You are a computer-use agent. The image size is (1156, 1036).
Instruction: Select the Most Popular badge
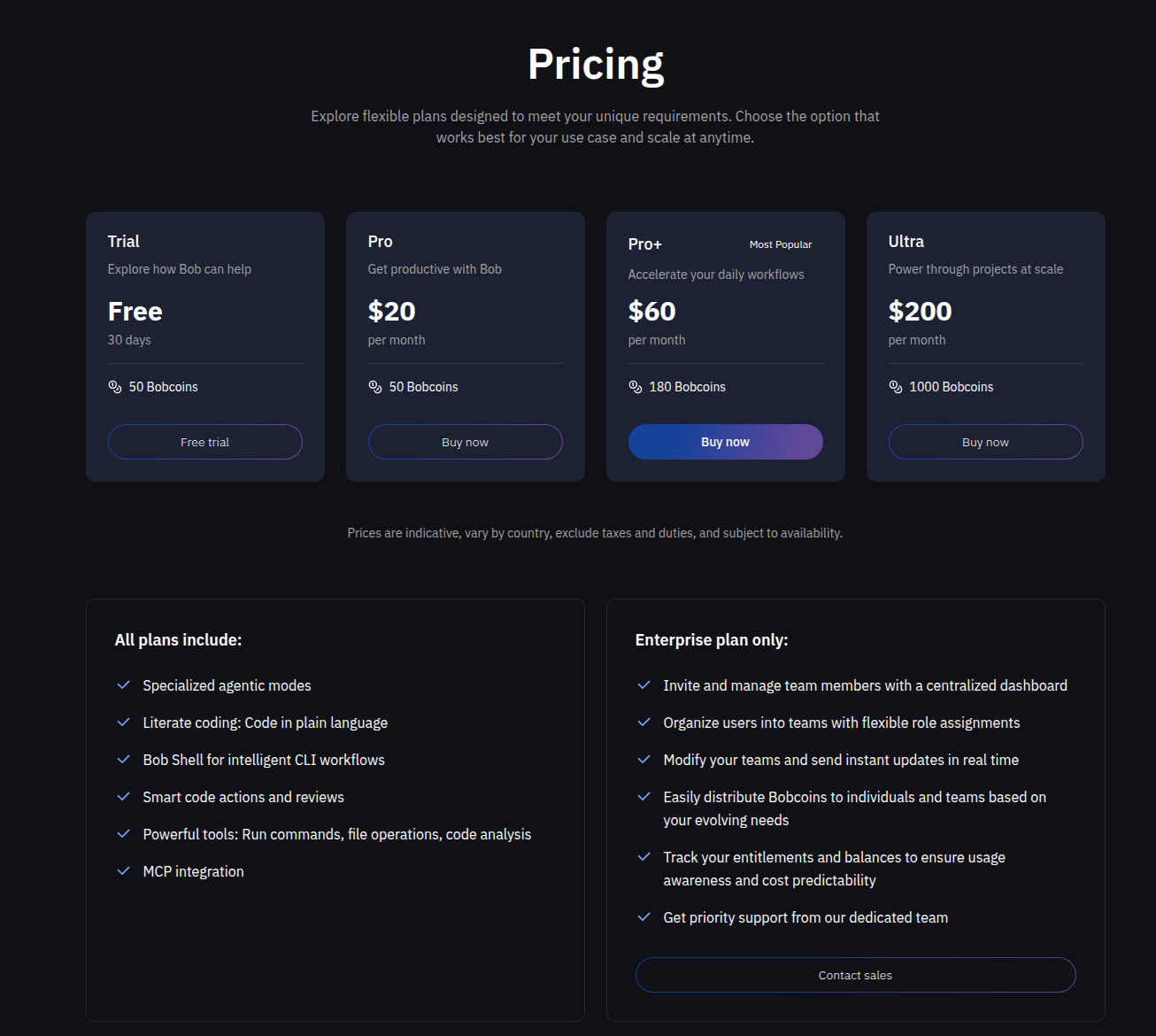point(781,244)
